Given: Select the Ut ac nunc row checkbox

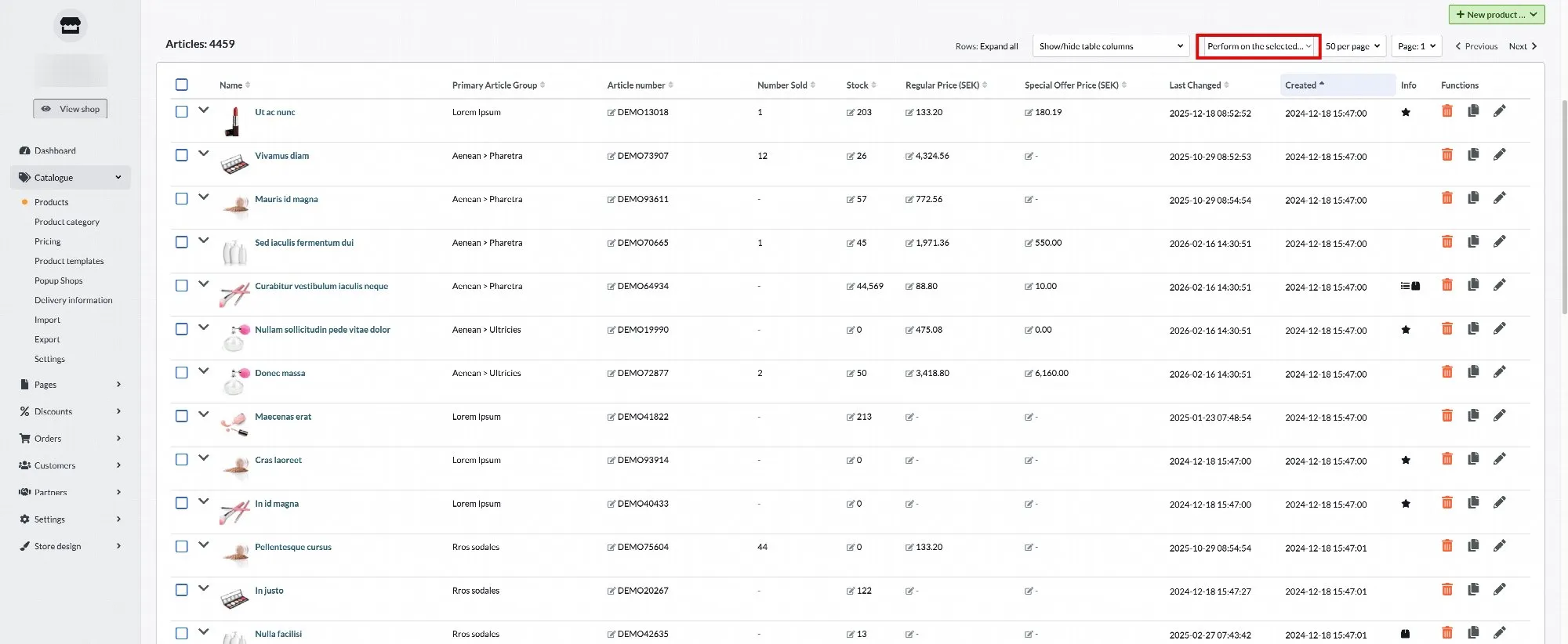Looking at the screenshot, I should tap(182, 112).
